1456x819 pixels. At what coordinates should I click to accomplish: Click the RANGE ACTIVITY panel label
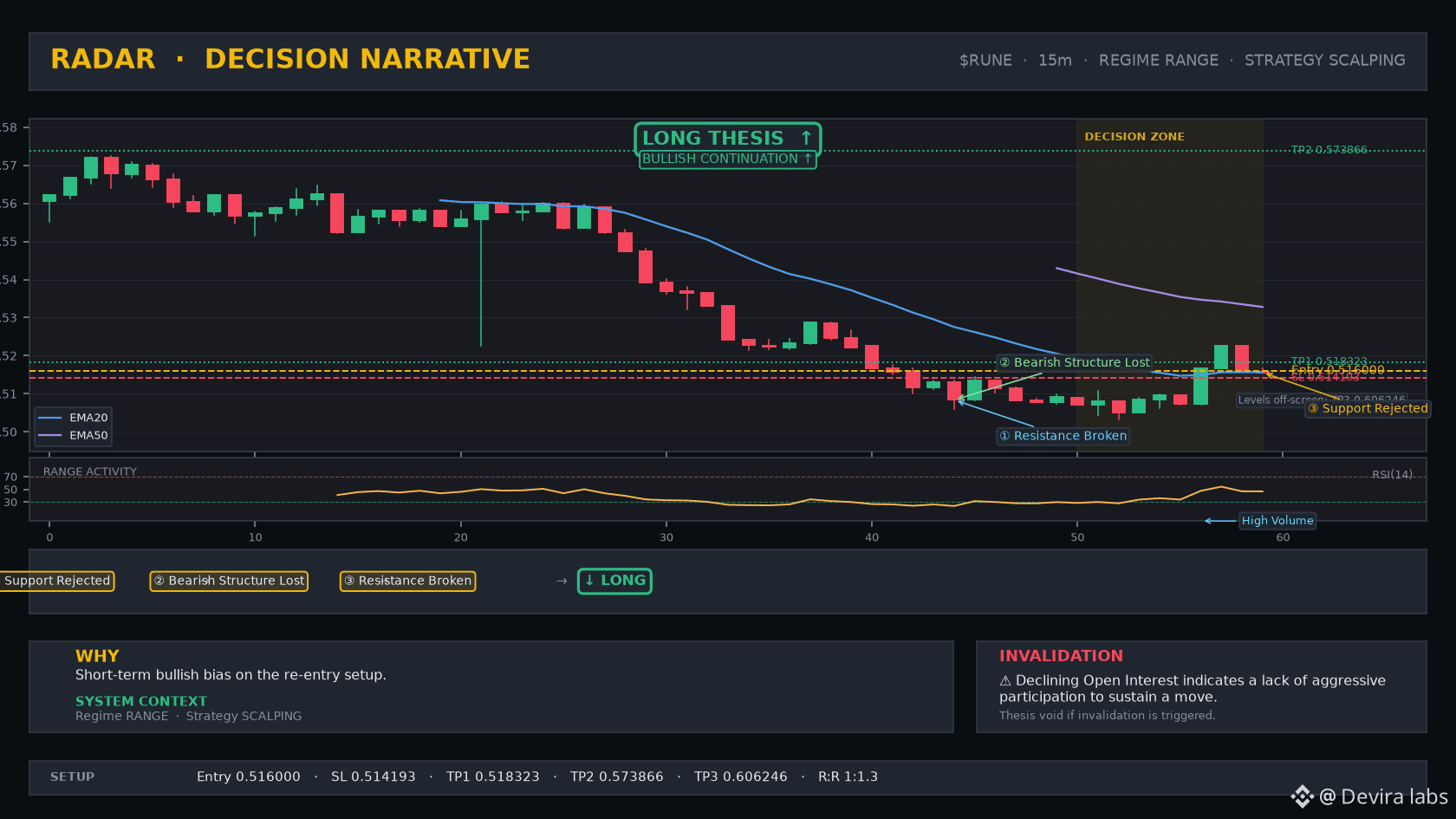tap(90, 471)
